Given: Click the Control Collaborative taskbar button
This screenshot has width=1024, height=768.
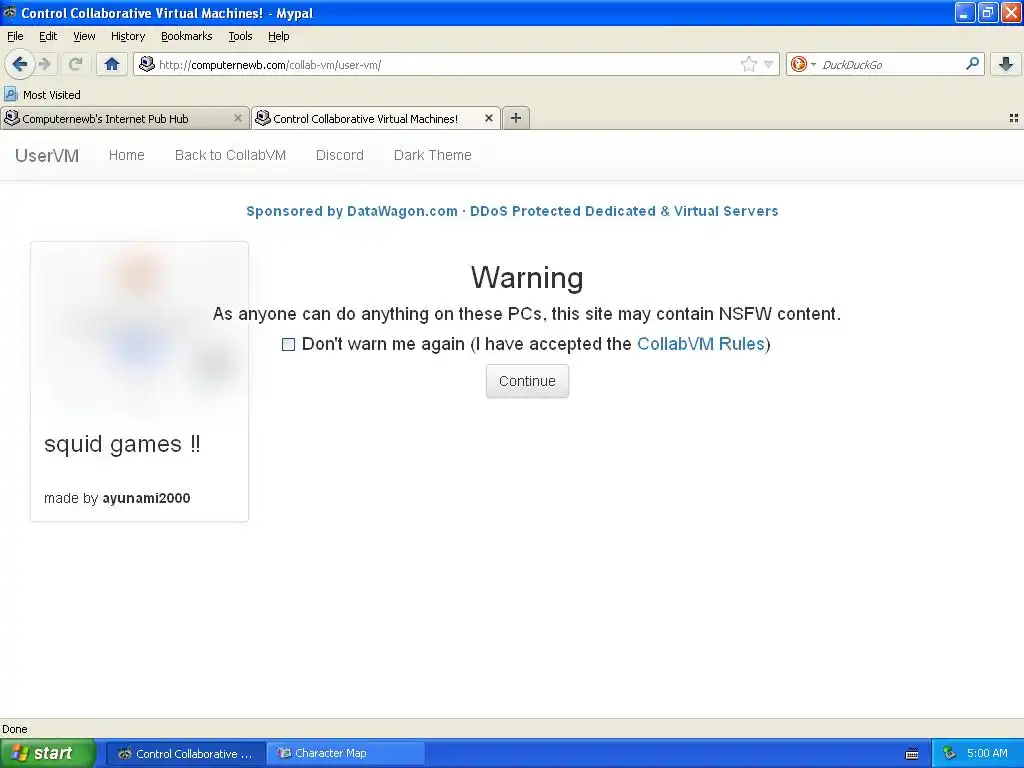Looking at the screenshot, I should click(185, 753).
